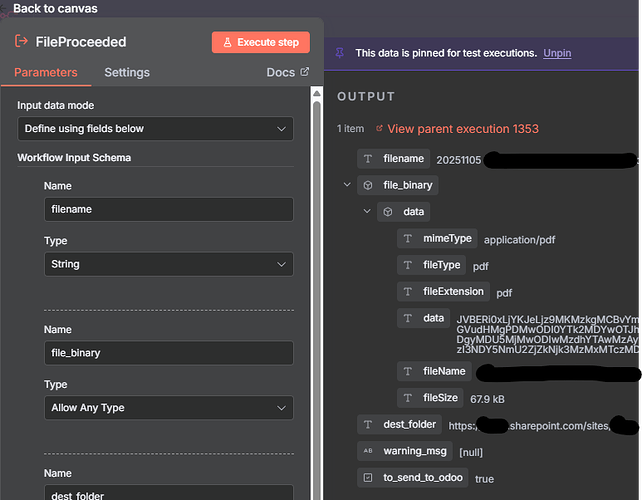Click the pin icon in the banner
642x500 pixels.
coord(341,52)
